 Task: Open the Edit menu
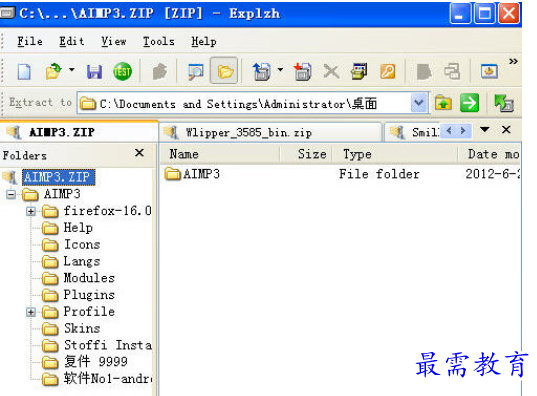tap(72, 41)
